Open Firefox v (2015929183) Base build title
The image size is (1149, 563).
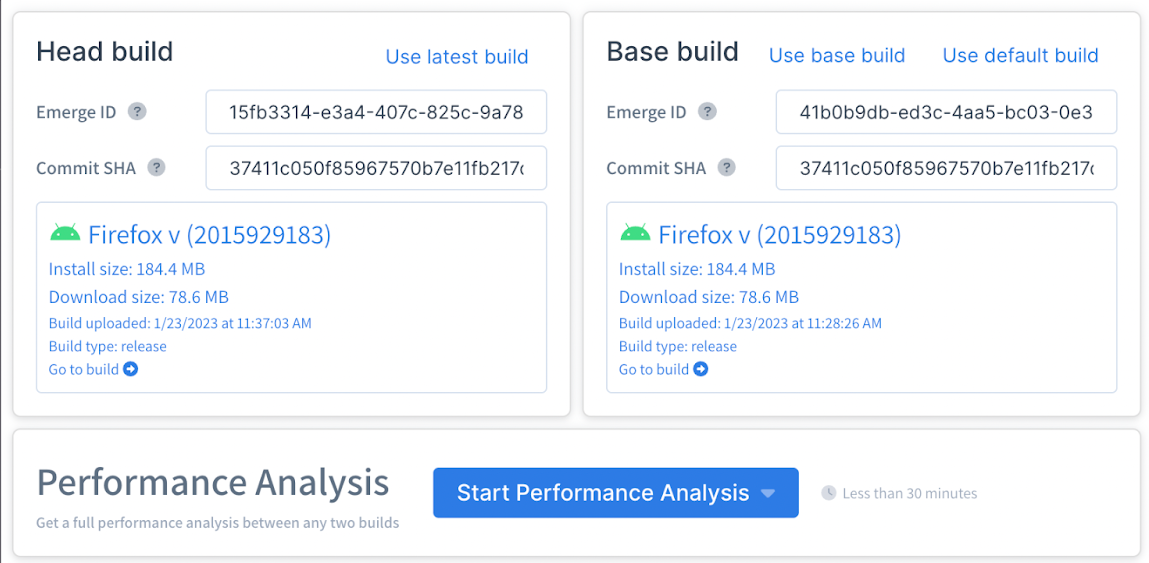coord(779,235)
